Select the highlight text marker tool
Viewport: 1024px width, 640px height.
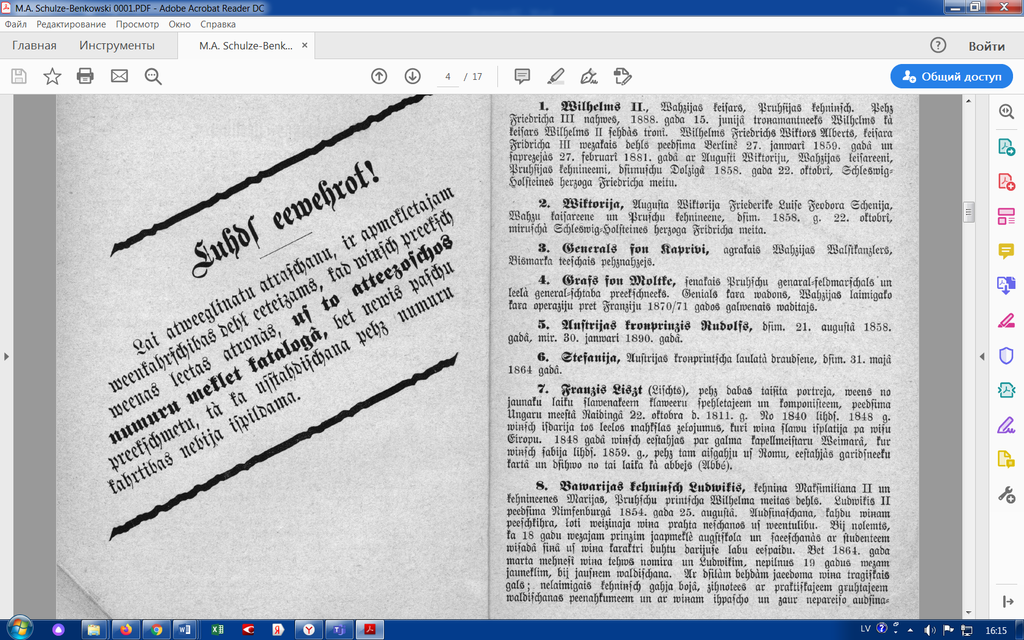pyautogui.click(x=555, y=76)
